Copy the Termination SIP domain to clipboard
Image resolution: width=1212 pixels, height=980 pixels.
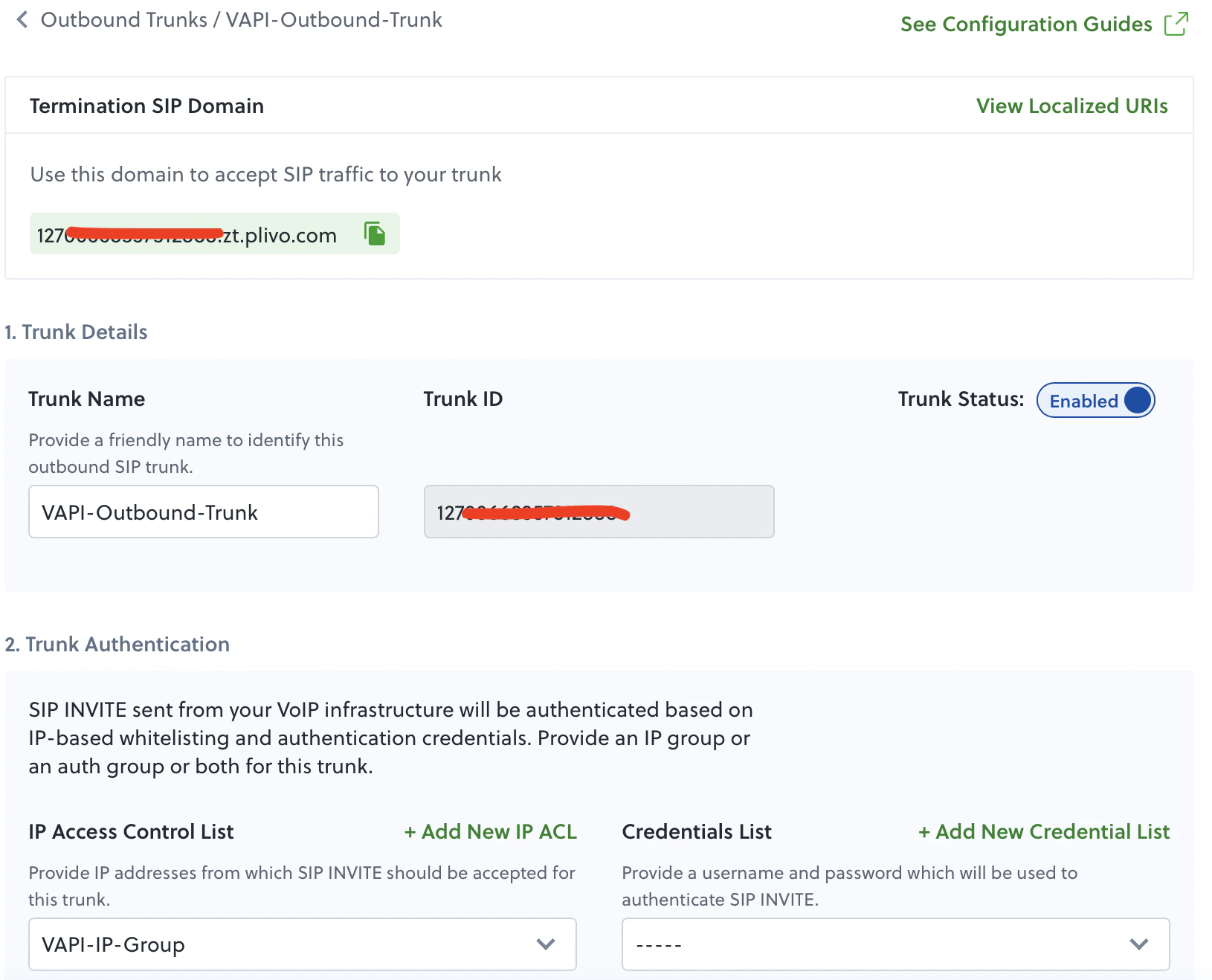pyautogui.click(x=375, y=233)
